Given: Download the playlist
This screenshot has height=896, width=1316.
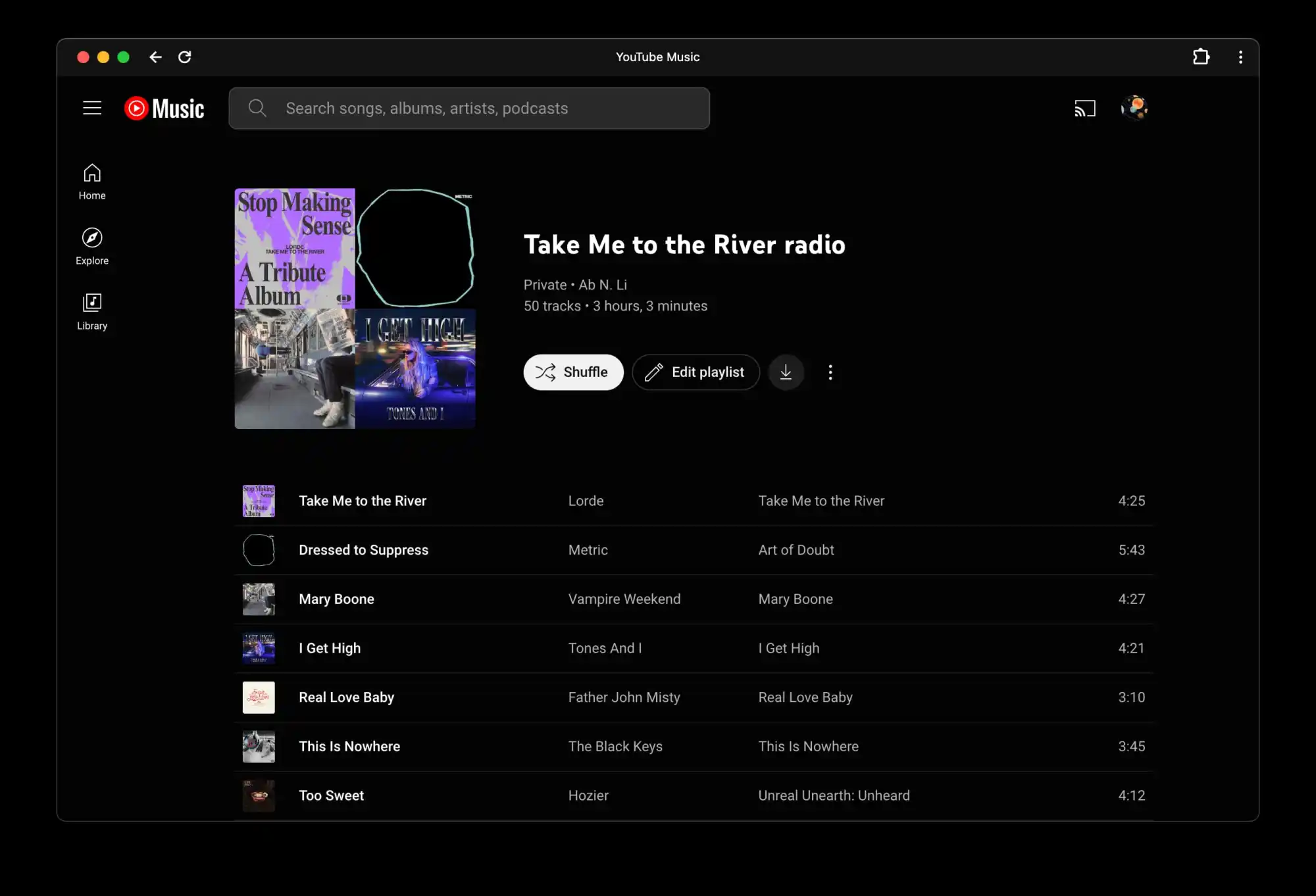Looking at the screenshot, I should point(786,372).
